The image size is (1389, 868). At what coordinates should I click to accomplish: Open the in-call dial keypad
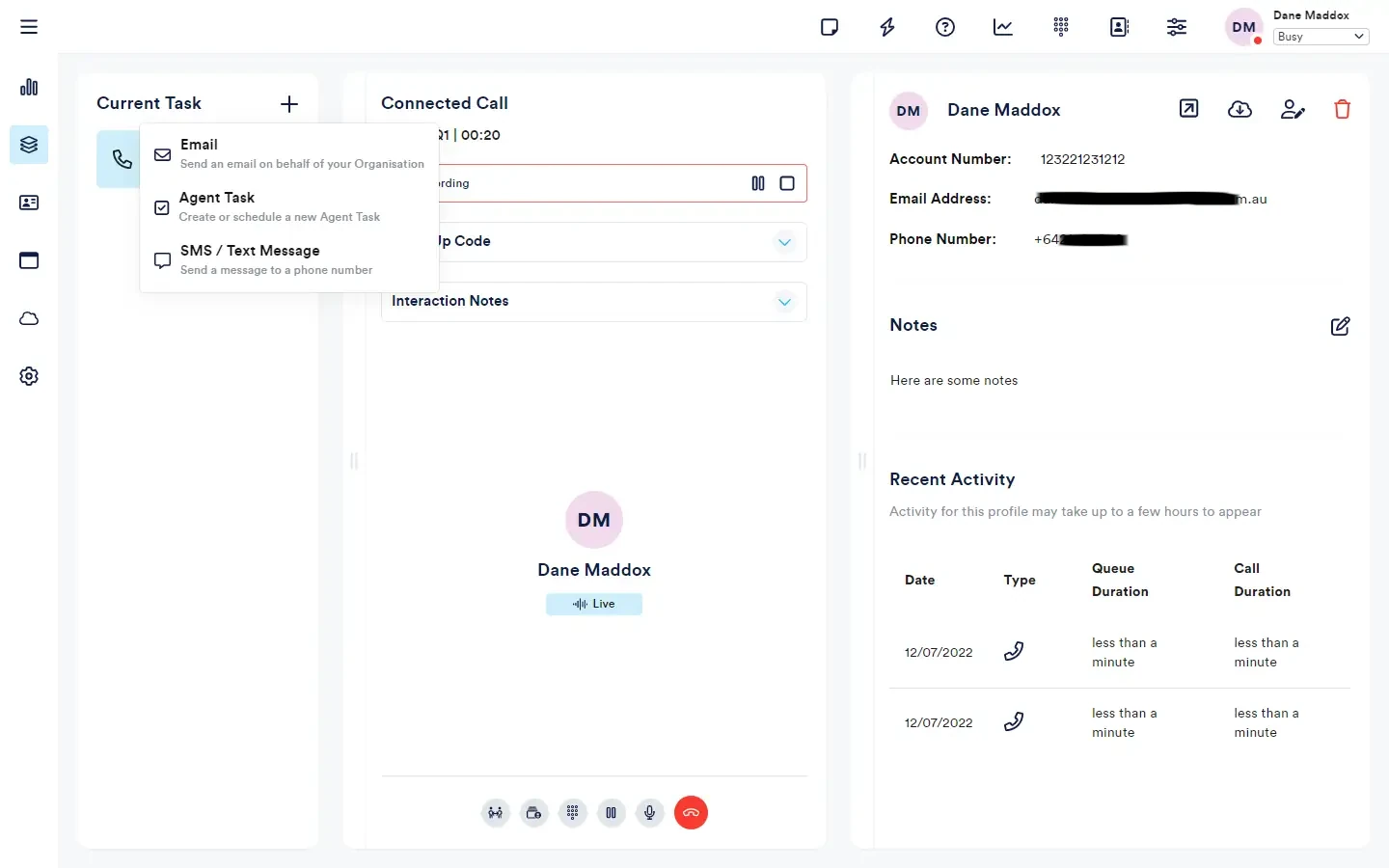pos(573,813)
